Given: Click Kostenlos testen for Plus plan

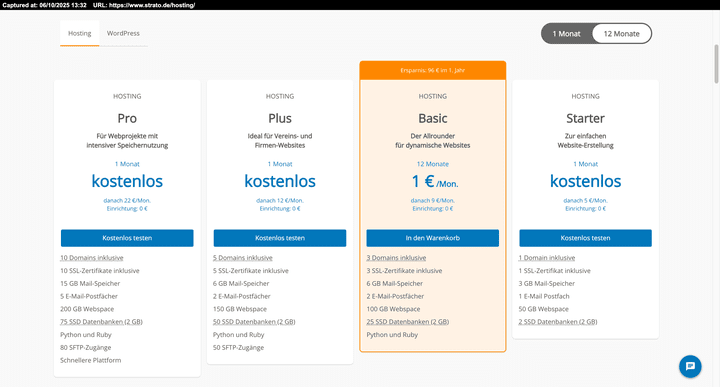Looking at the screenshot, I should [280, 238].
